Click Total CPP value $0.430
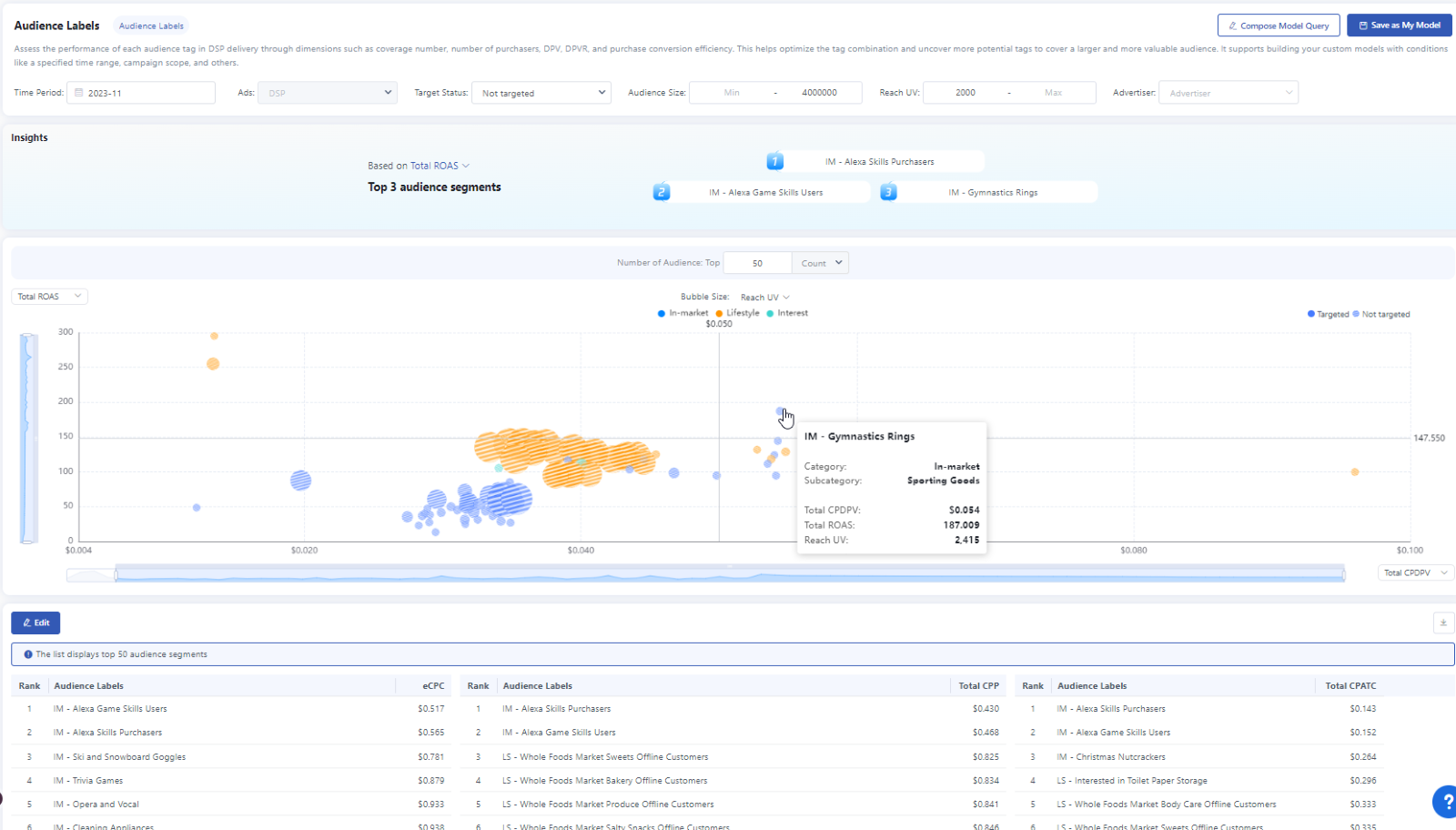 click(x=986, y=709)
